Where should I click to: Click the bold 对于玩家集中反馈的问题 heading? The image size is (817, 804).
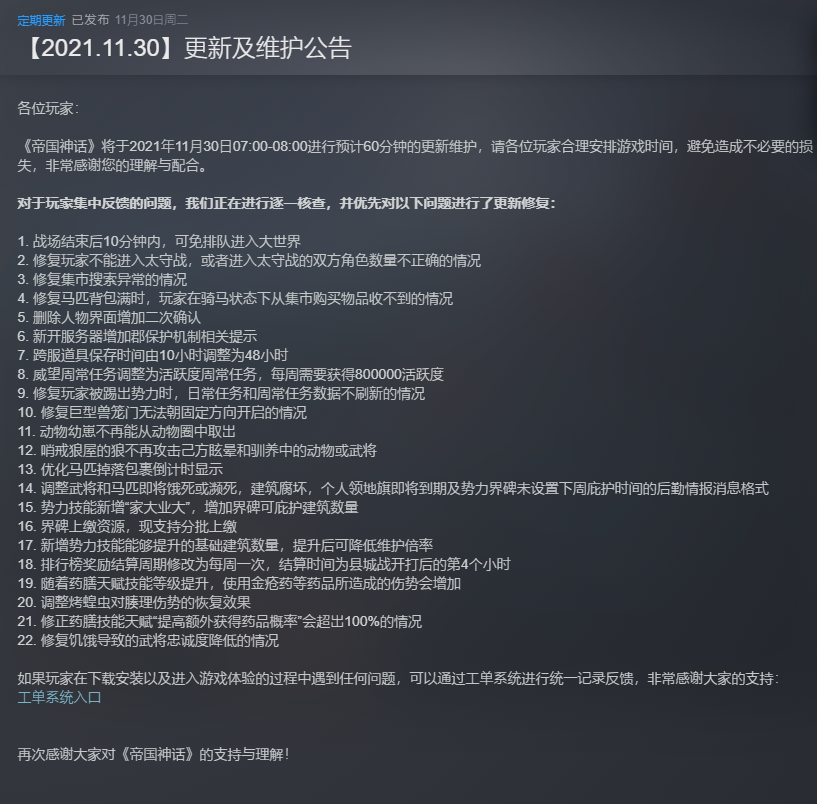click(x=286, y=203)
